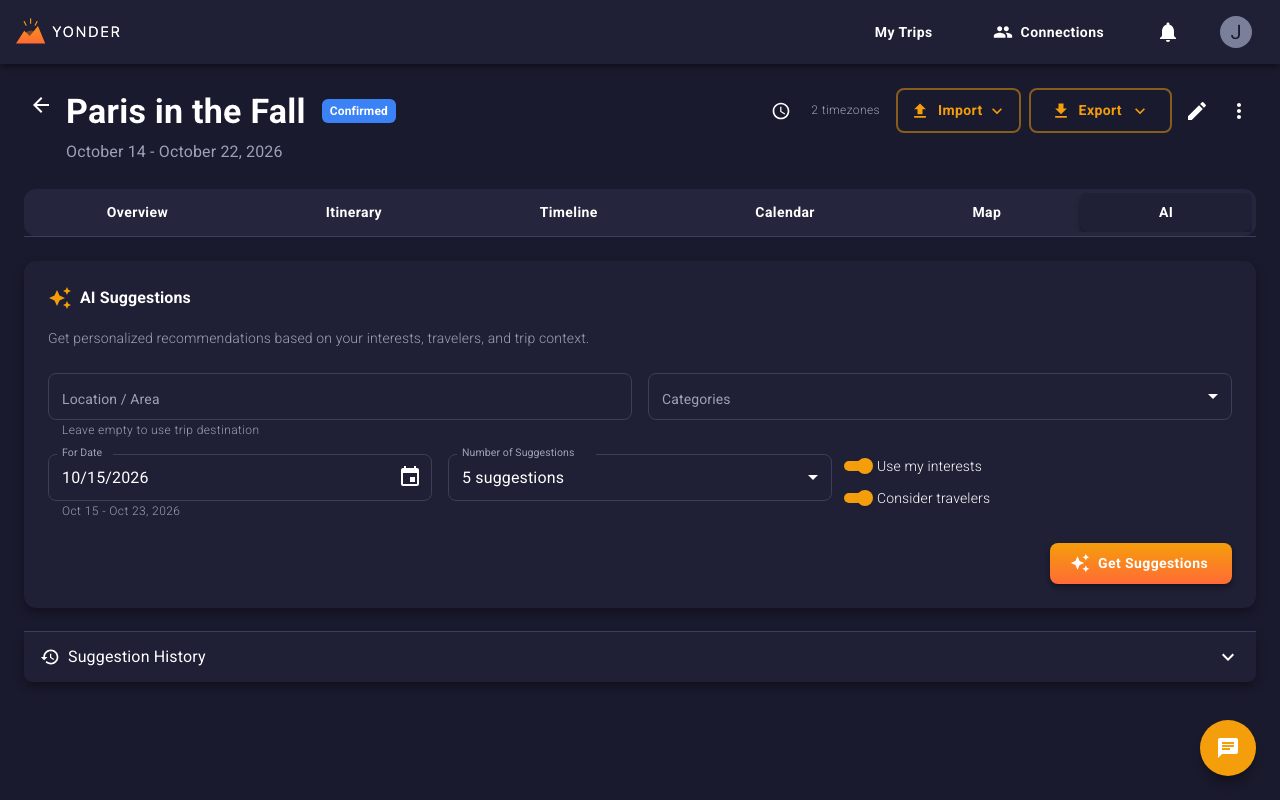The height and width of the screenshot is (800, 1280).
Task: Disable the Use my interests toggle
Action: coord(858,465)
